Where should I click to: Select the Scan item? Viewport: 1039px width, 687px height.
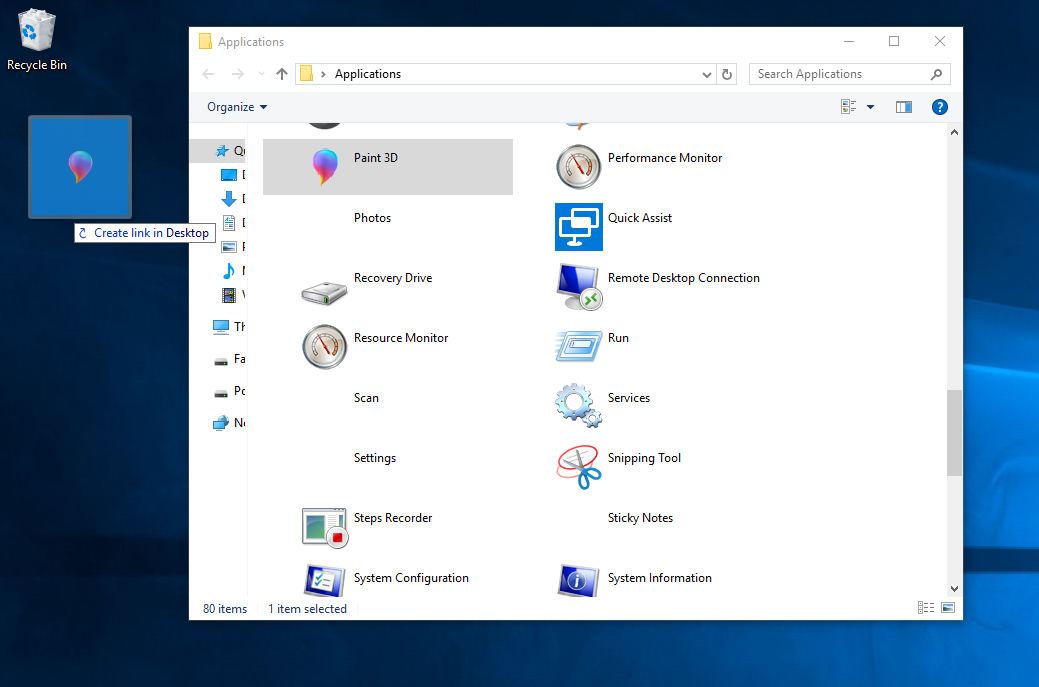(x=366, y=398)
